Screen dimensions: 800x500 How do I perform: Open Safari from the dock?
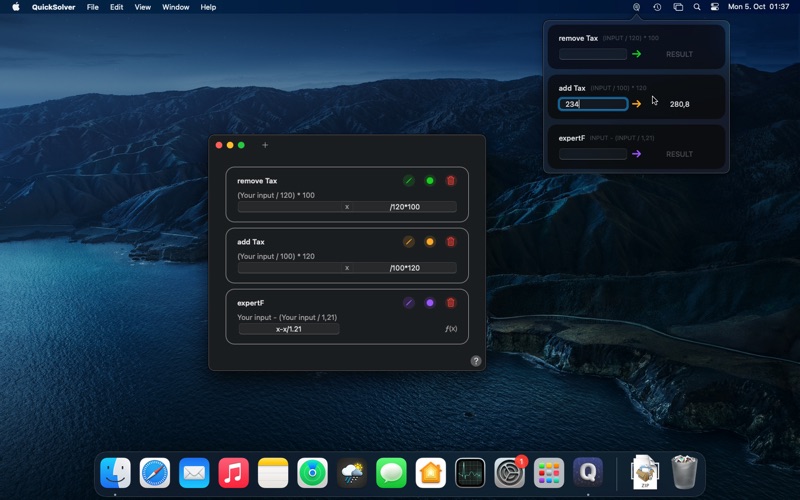(155, 472)
